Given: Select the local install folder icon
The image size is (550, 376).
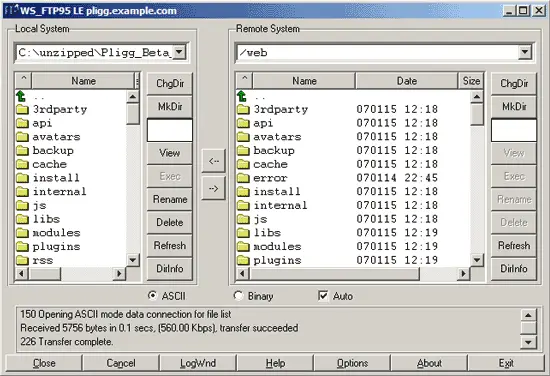Looking at the screenshot, I should tap(22, 178).
